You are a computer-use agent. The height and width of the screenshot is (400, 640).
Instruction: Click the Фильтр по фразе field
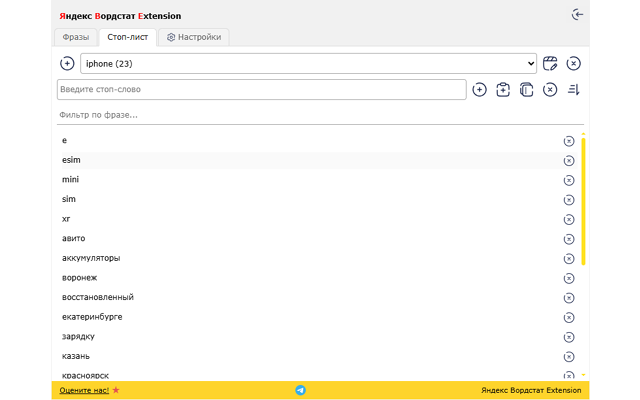point(320,115)
